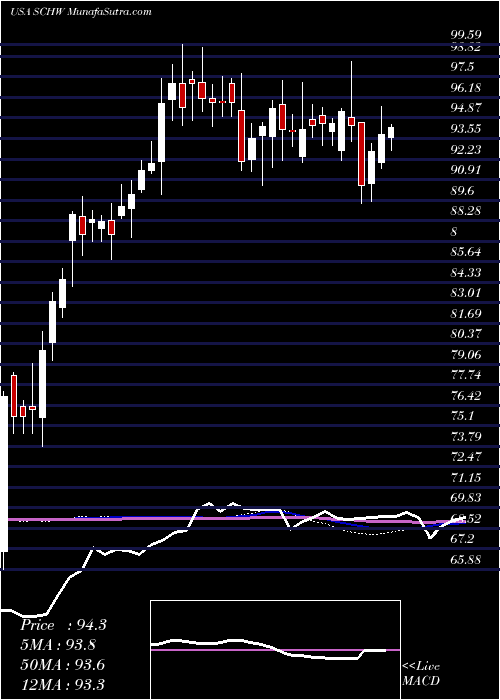Select the 93.55 price axis label

[466, 129]
